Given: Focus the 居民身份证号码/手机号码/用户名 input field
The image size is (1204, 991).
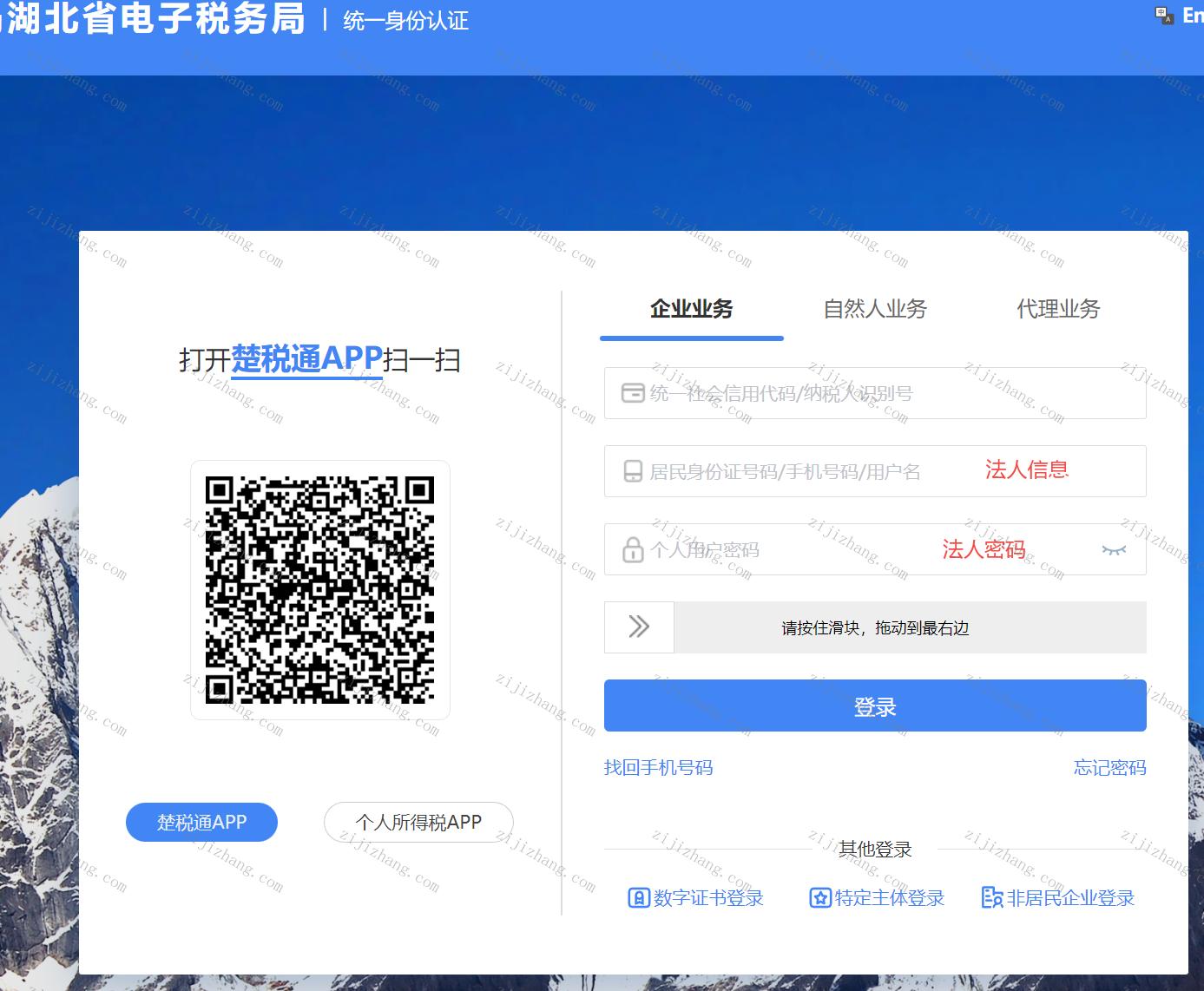Looking at the screenshot, I should click(875, 471).
